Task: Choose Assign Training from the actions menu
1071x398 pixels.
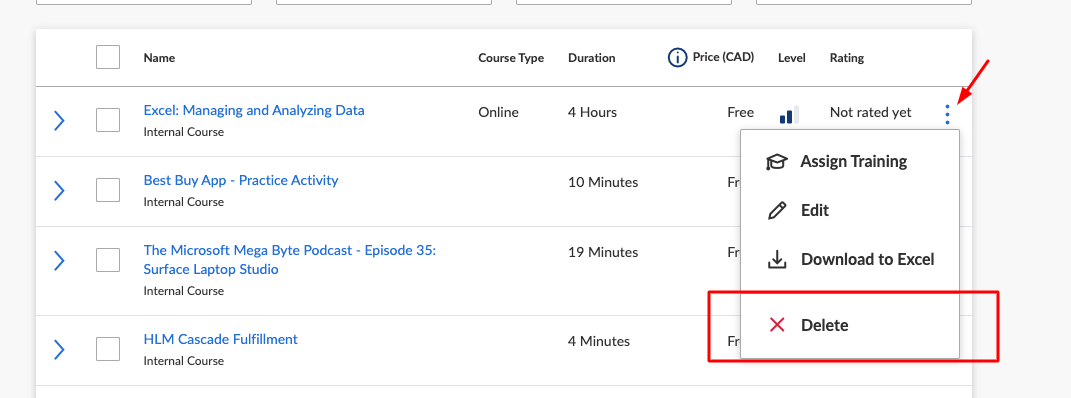Action: pos(850,162)
